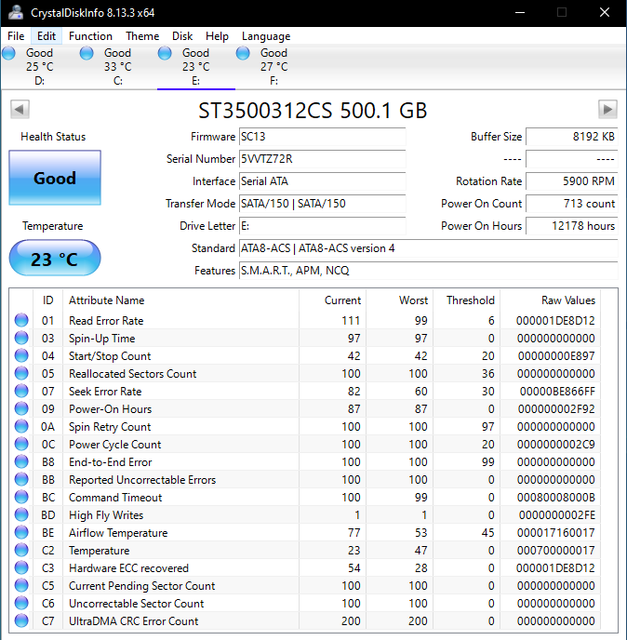Viewport: 627px width, 640px height.
Task: Click status orb for Reallocated Sectors Count
Action: click(x=21, y=373)
